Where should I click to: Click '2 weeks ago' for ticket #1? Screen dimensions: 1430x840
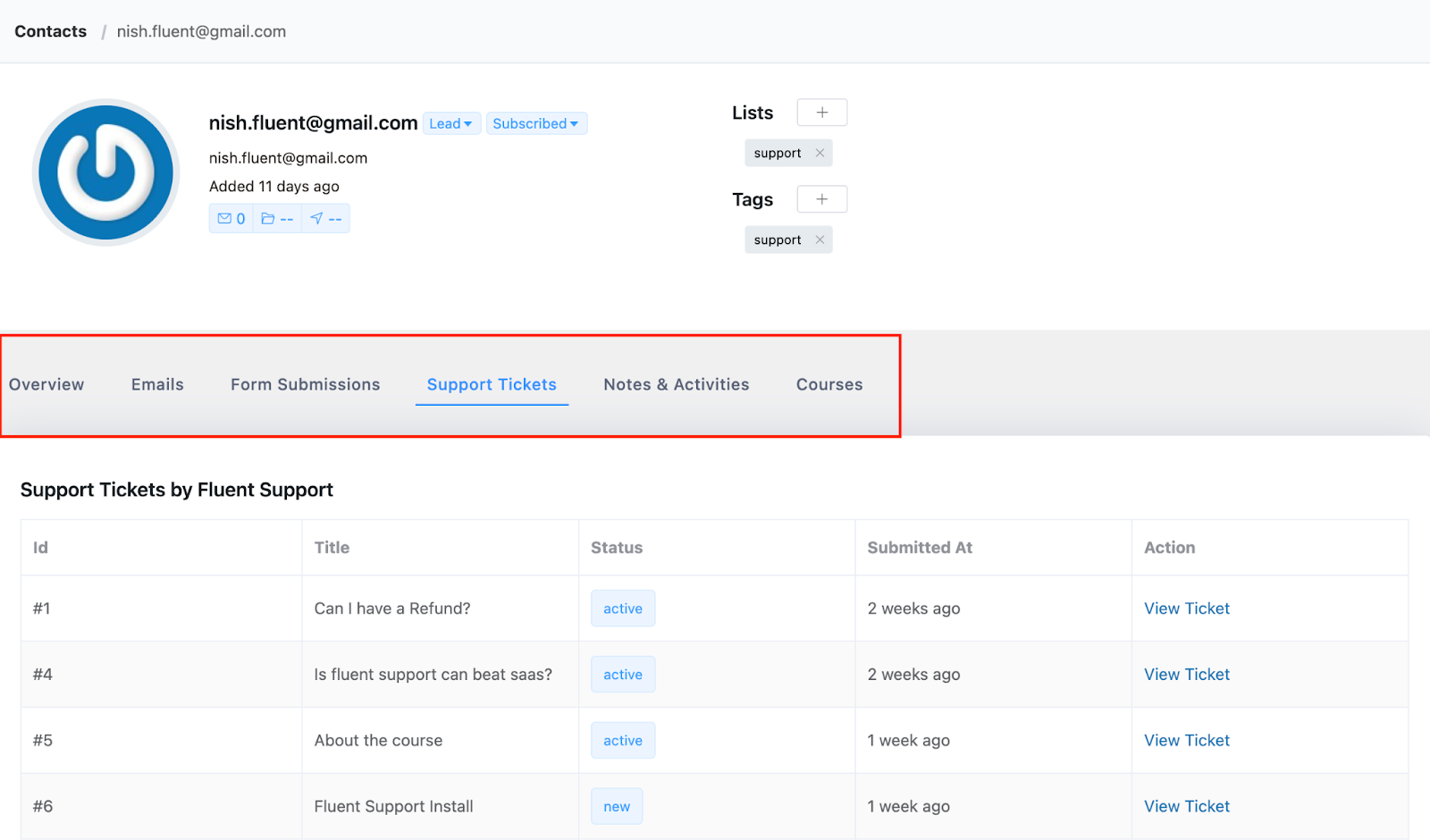point(913,609)
